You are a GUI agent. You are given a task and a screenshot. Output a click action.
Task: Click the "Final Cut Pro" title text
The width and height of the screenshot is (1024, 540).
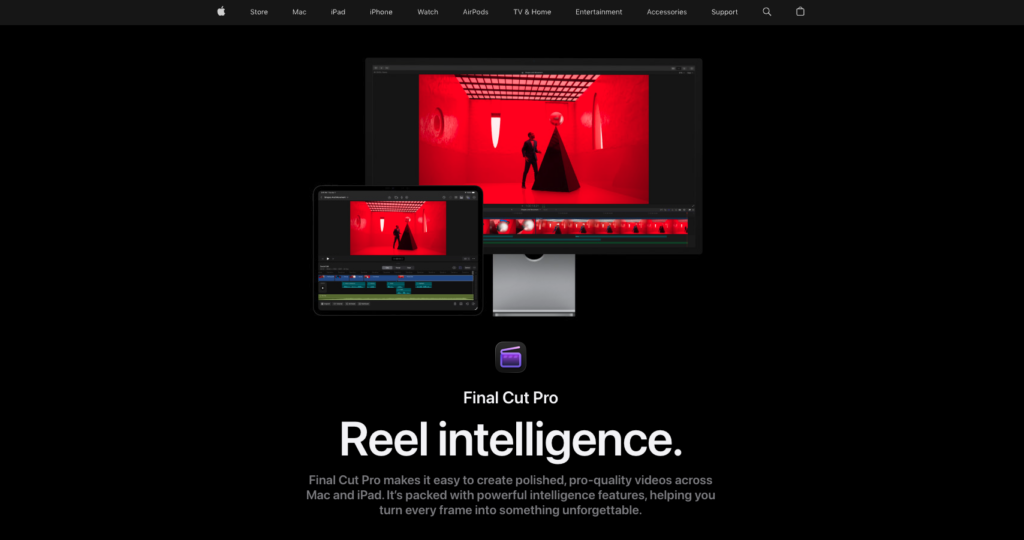pyautogui.click(x=510, y=398)
